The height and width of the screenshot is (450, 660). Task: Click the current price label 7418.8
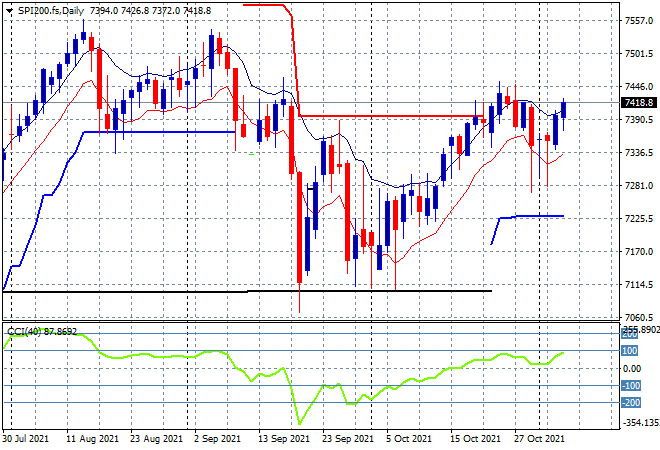click(639, 103)
